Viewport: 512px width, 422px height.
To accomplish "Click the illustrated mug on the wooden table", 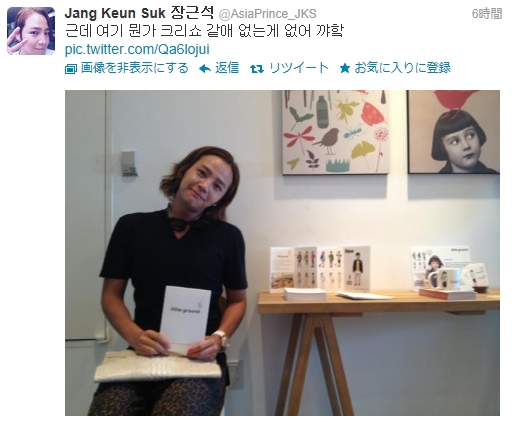I will click(x=444, y=279).
